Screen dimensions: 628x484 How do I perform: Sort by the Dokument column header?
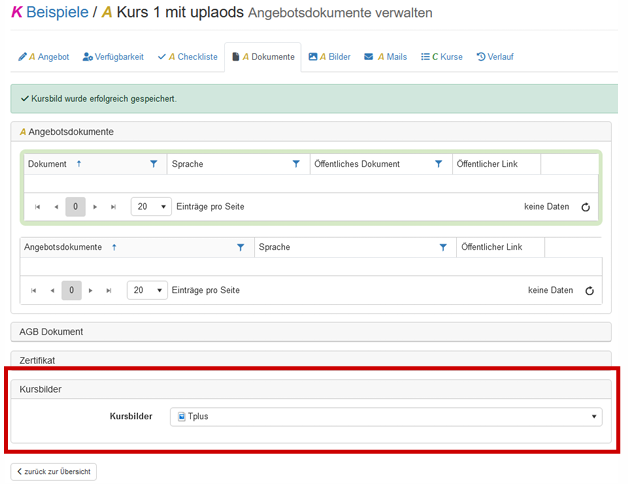[x=48, y=164]
